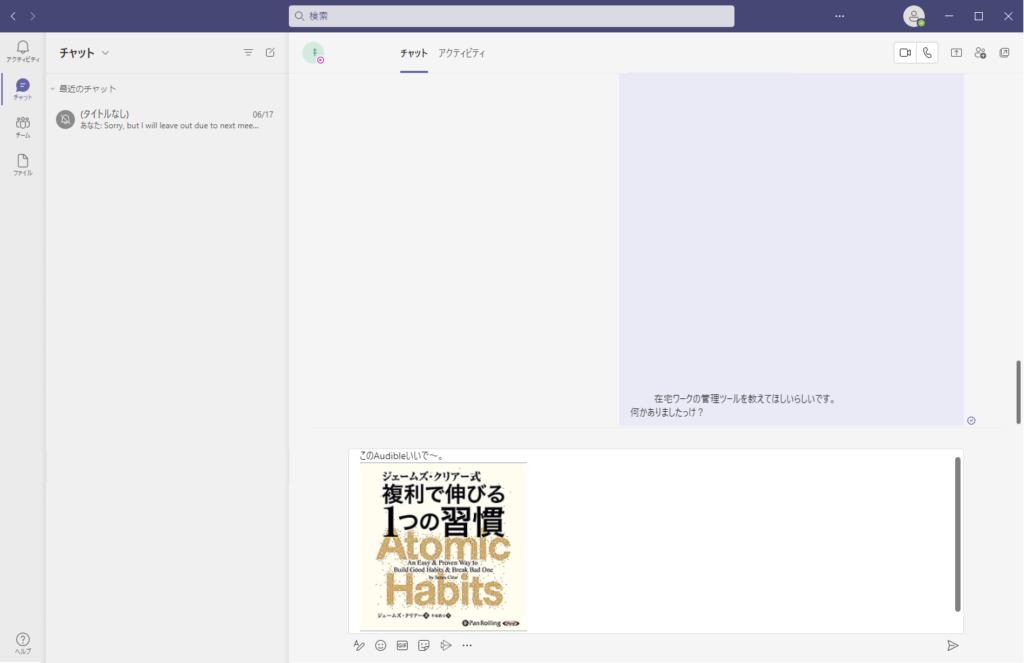Go back with the left arrow
Viewport: 1024px width, 663px height.
13,16
